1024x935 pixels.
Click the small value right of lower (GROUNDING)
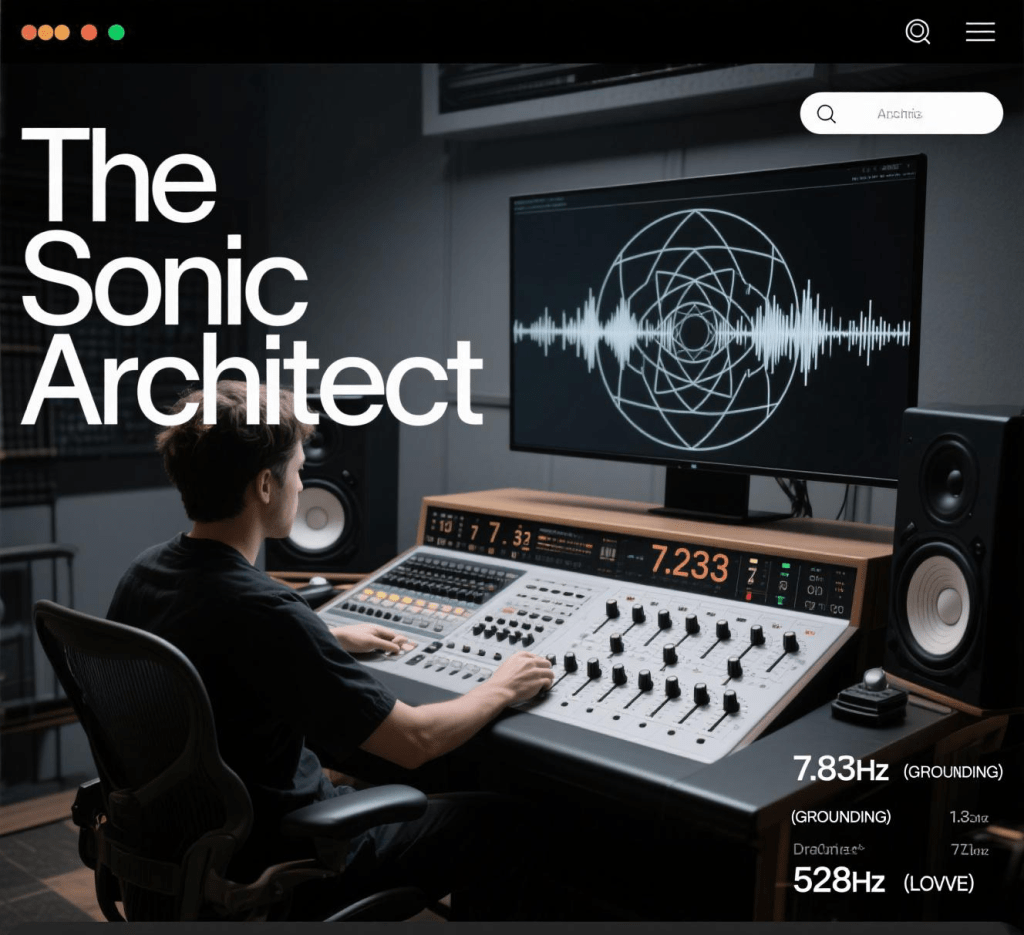968,818
